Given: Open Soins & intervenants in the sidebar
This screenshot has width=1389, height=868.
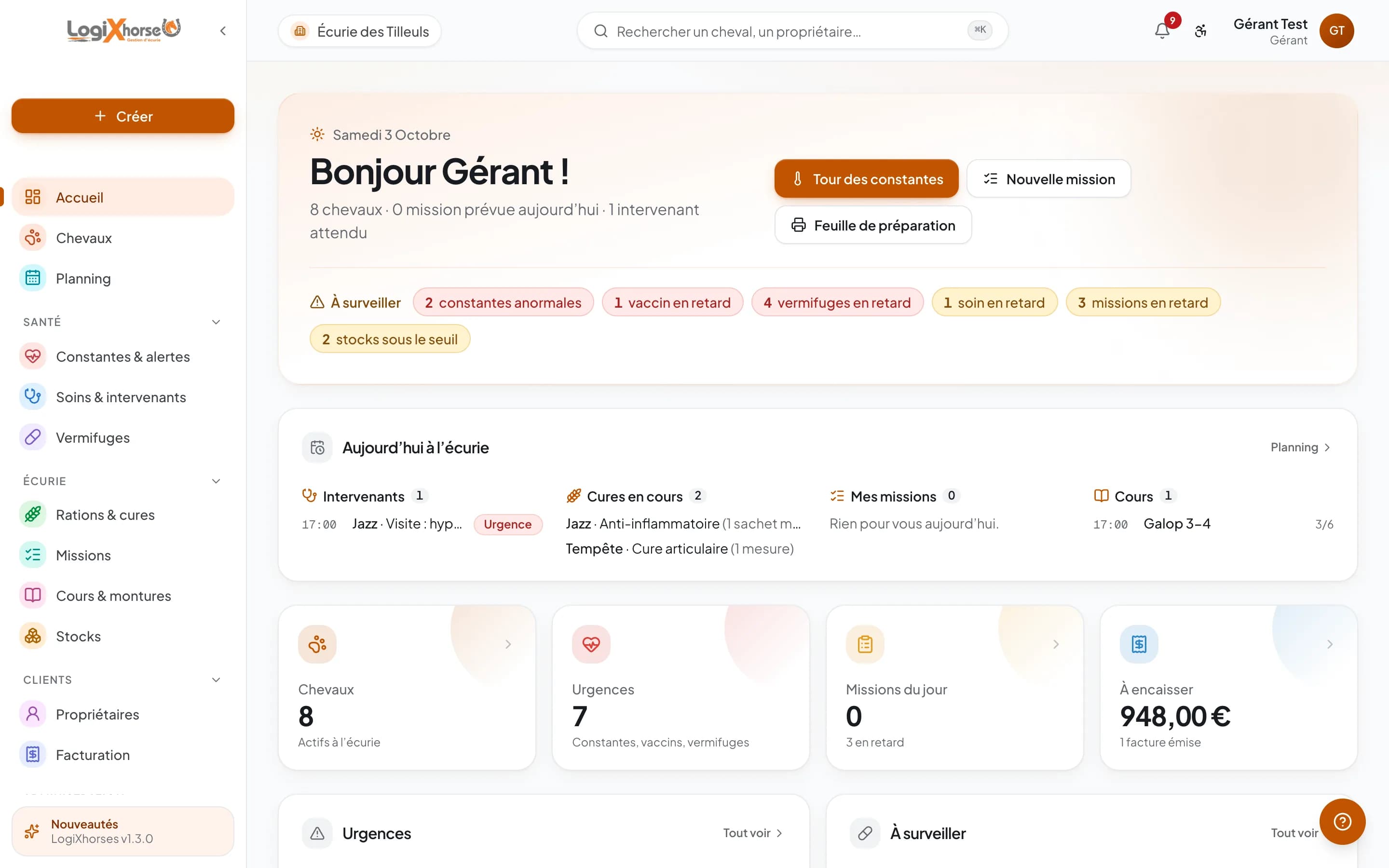Looking at the screenshot, I should coord(123,397).
